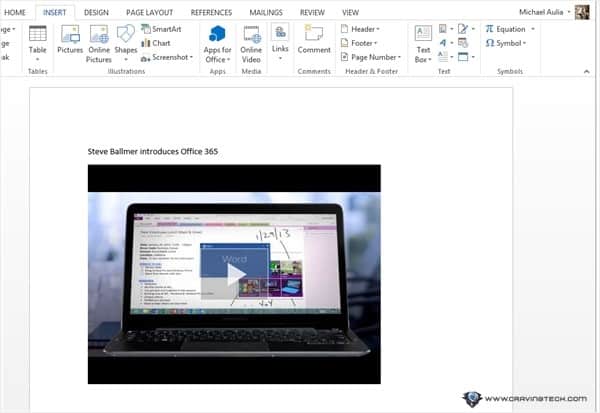Click the Text Box button
Viewport: 600px width, 413px height.
click(x=423, y=44)
